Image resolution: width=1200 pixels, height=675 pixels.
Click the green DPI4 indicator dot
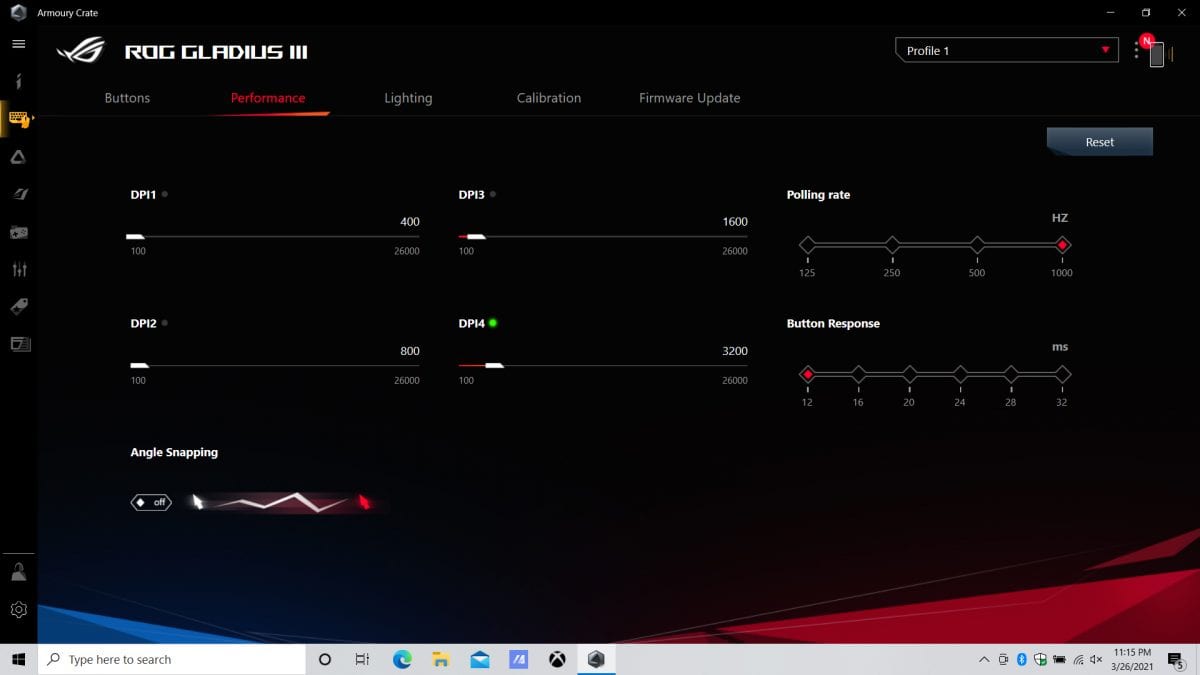(x=493, y=323)
